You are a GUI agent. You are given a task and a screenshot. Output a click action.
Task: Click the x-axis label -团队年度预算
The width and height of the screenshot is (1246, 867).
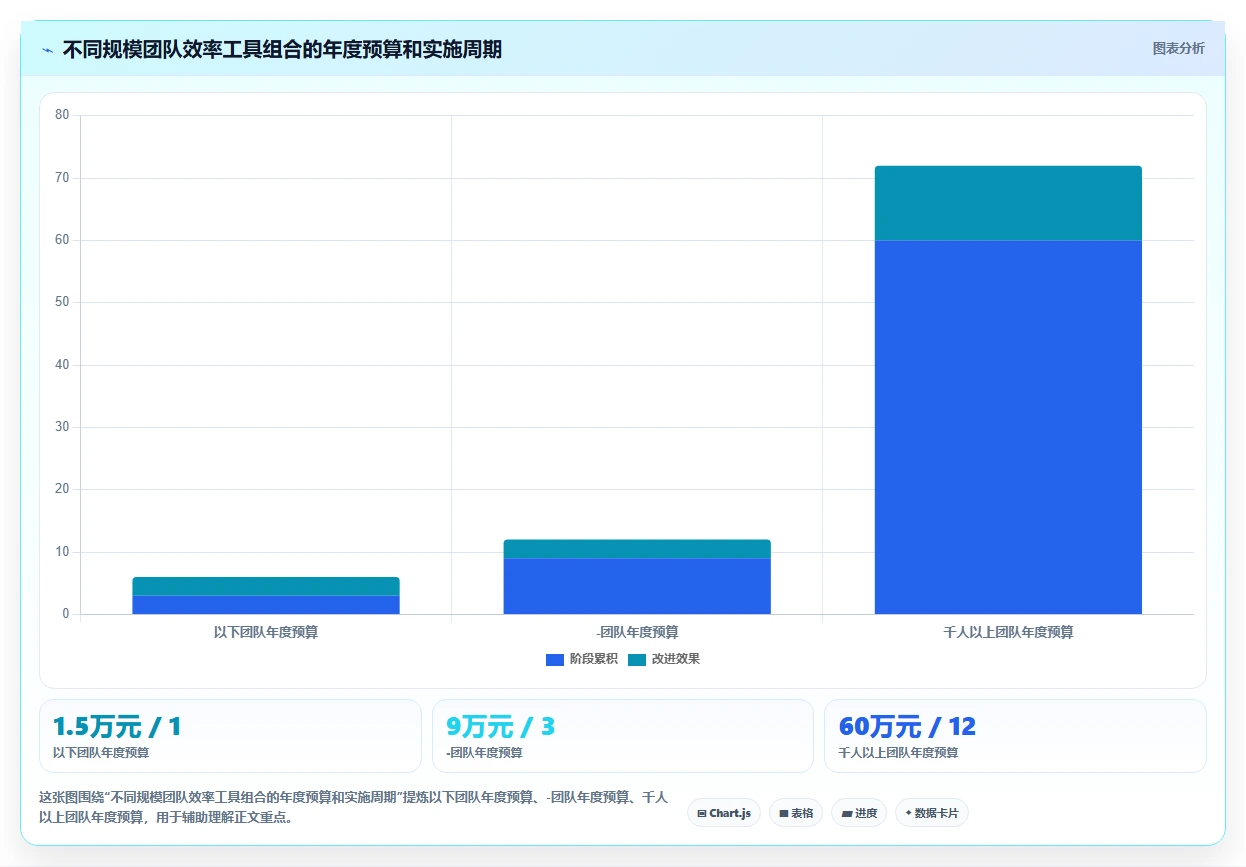[637, 632]
